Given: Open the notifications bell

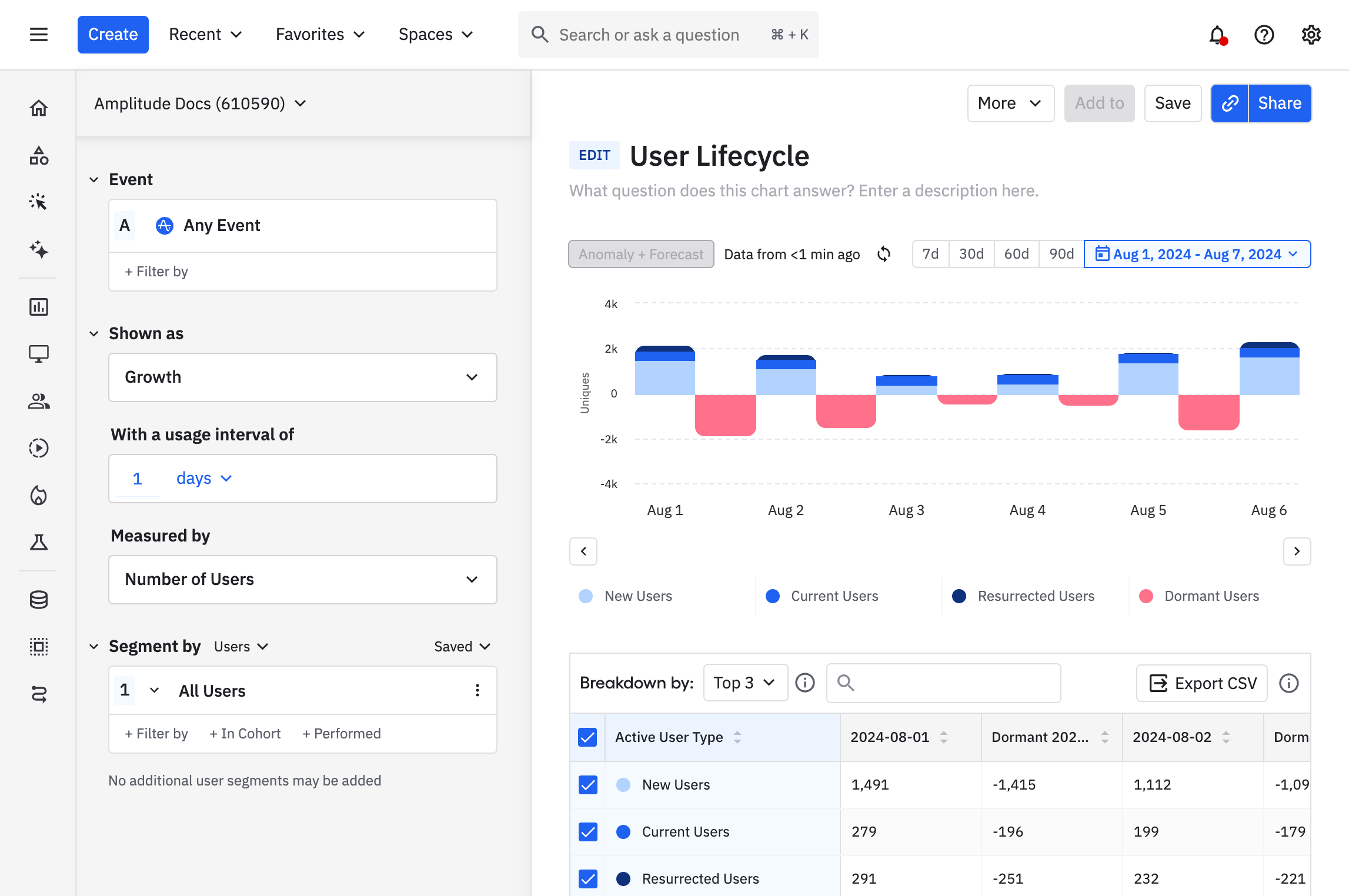Looking at the screenshot, I should 1217,35.
